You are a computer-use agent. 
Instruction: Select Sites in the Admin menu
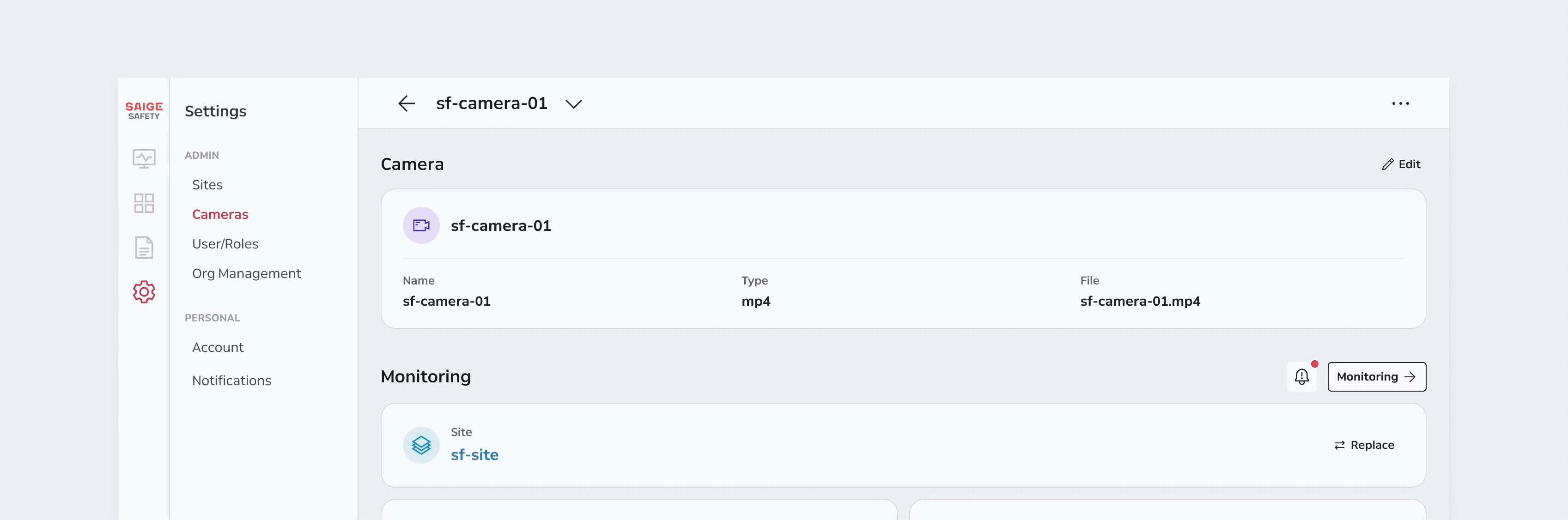pos(207,185)
